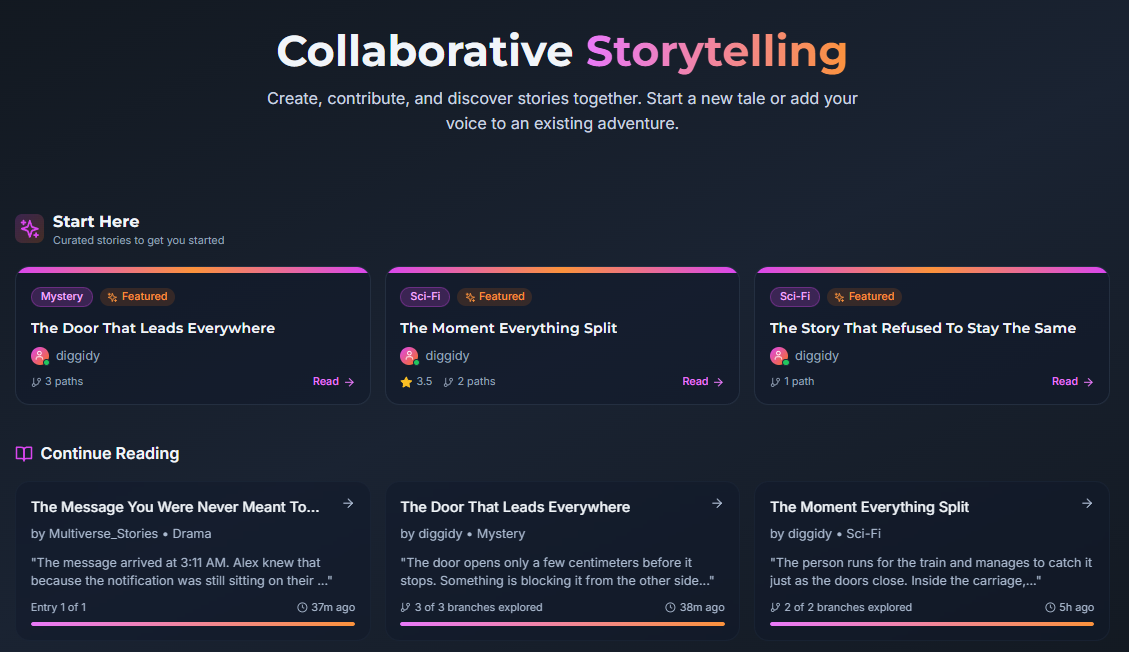Open Read on The Moment Everything Split
The width and height of the screenshot is (1129, 652).
pos(702,381)
